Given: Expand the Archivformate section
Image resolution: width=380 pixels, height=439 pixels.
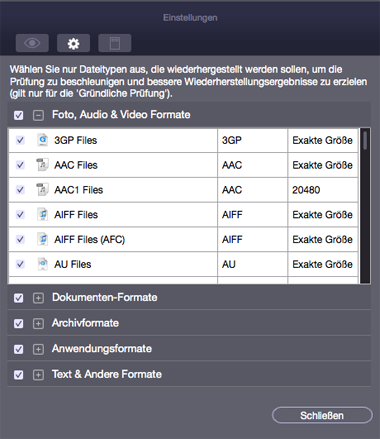Looking at the screenshot, I should coord(38,323).
